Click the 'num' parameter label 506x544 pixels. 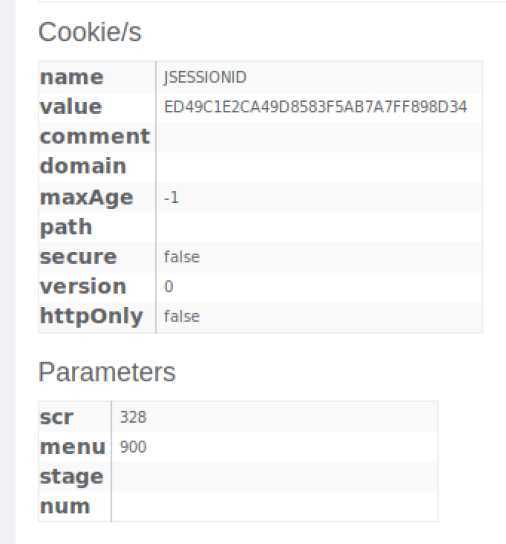pyautogui.click(x=65, y=507)
